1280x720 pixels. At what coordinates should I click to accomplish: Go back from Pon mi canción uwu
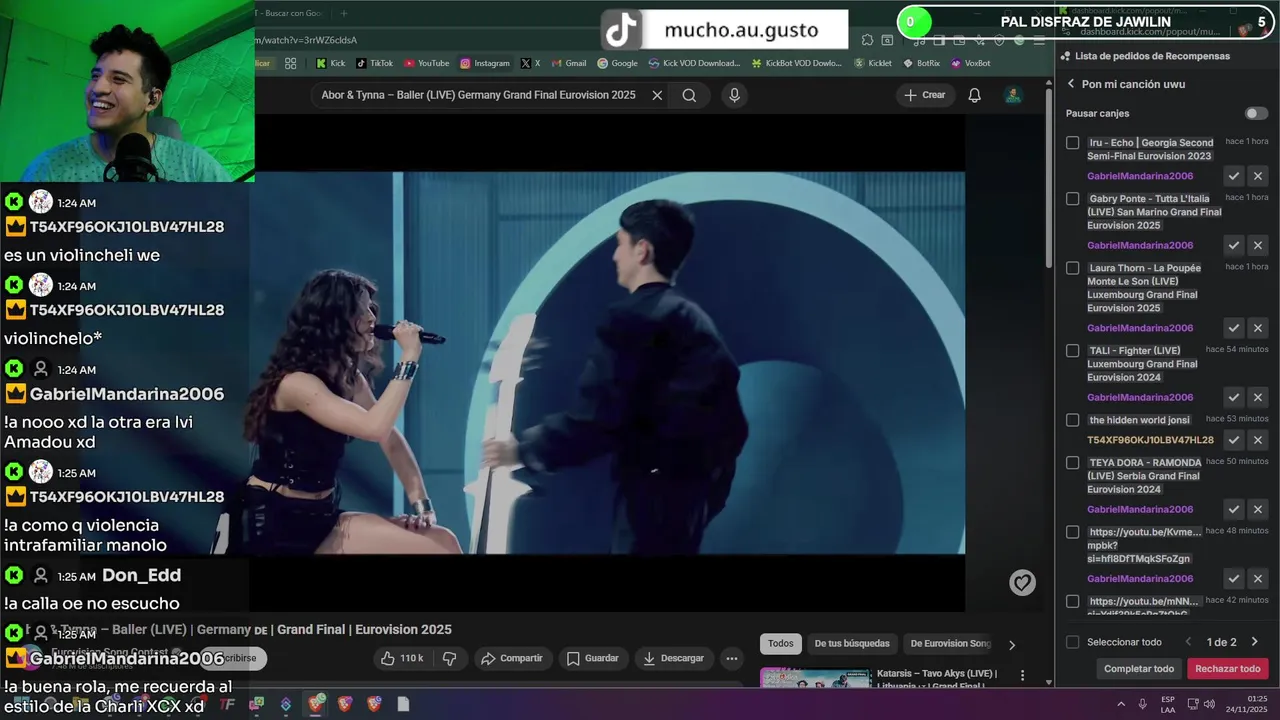pos(1071,84)
